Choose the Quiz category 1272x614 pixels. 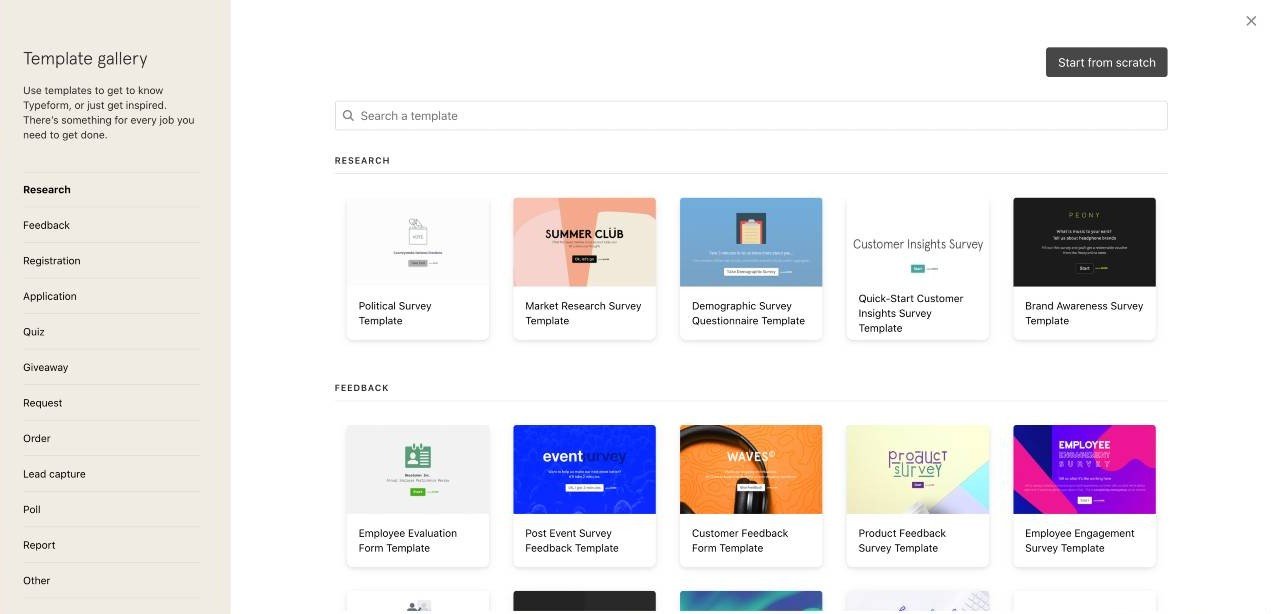pyautogui.click(x=34, y=332)
